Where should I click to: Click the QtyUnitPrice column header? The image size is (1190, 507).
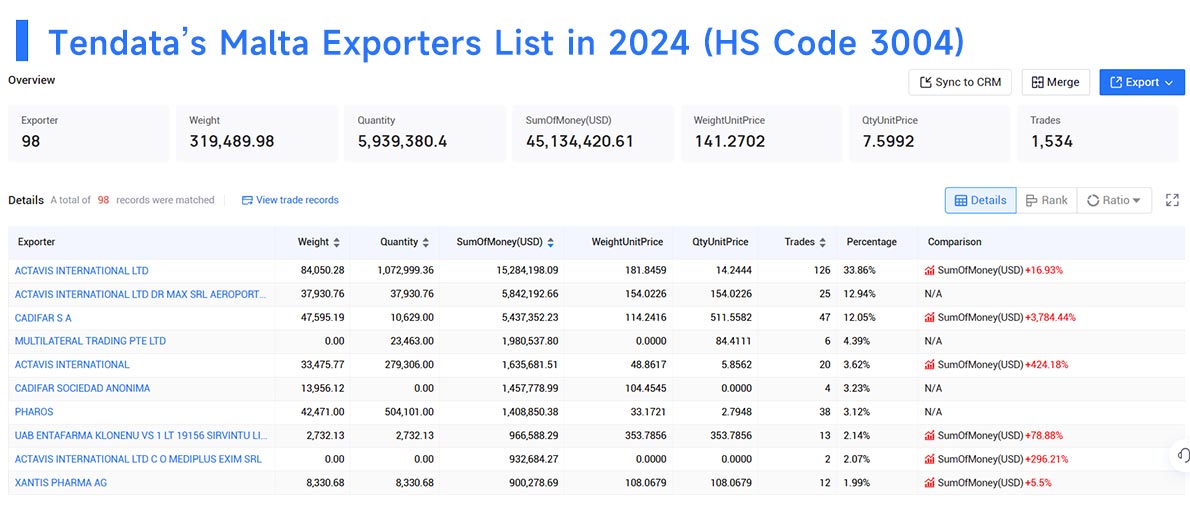click(720, 242)
